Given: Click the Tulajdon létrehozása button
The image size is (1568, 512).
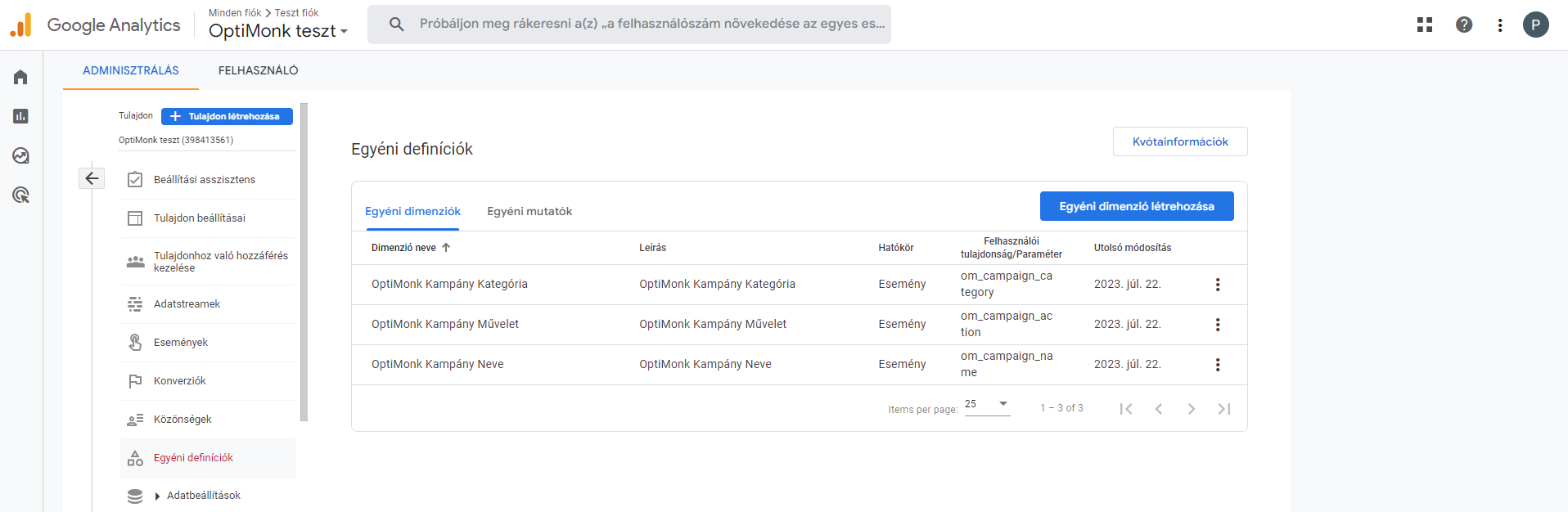Looking at the screenshot, I should tap(227, 116).
